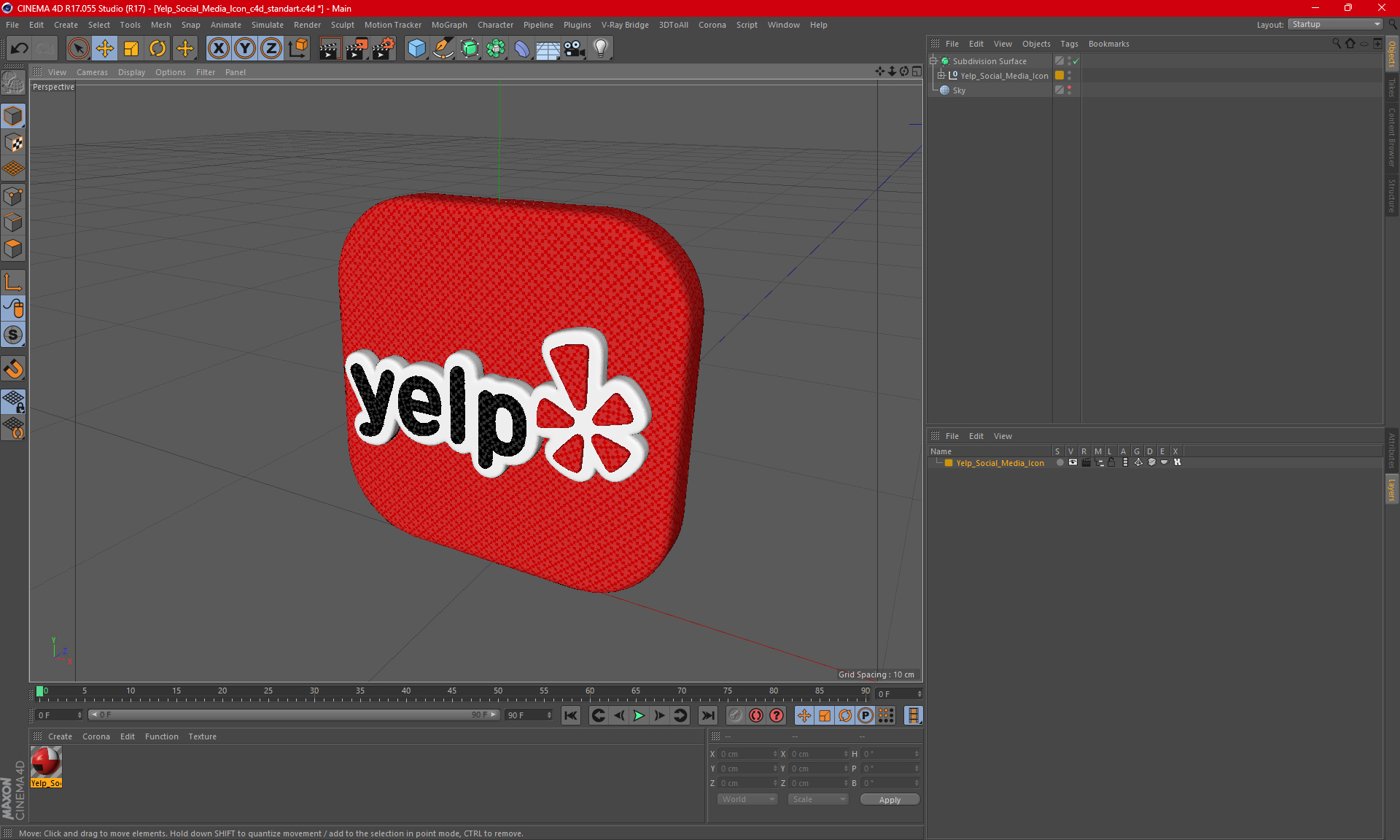
Task: Activate the Scale tool
Action: (131, 48)
